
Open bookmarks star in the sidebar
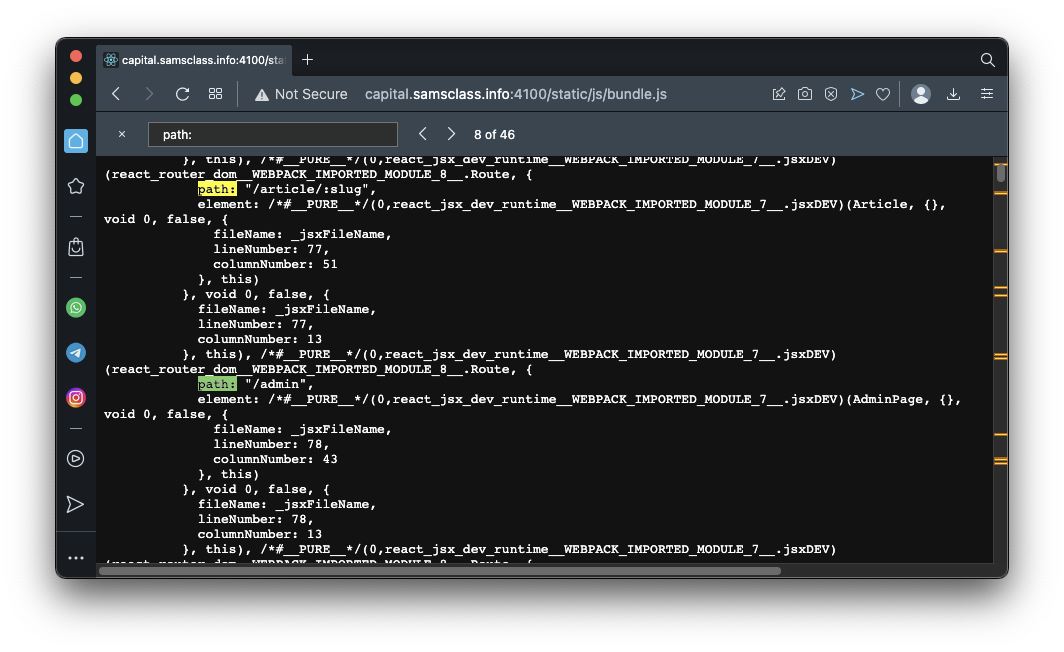(x=76, y=186)
